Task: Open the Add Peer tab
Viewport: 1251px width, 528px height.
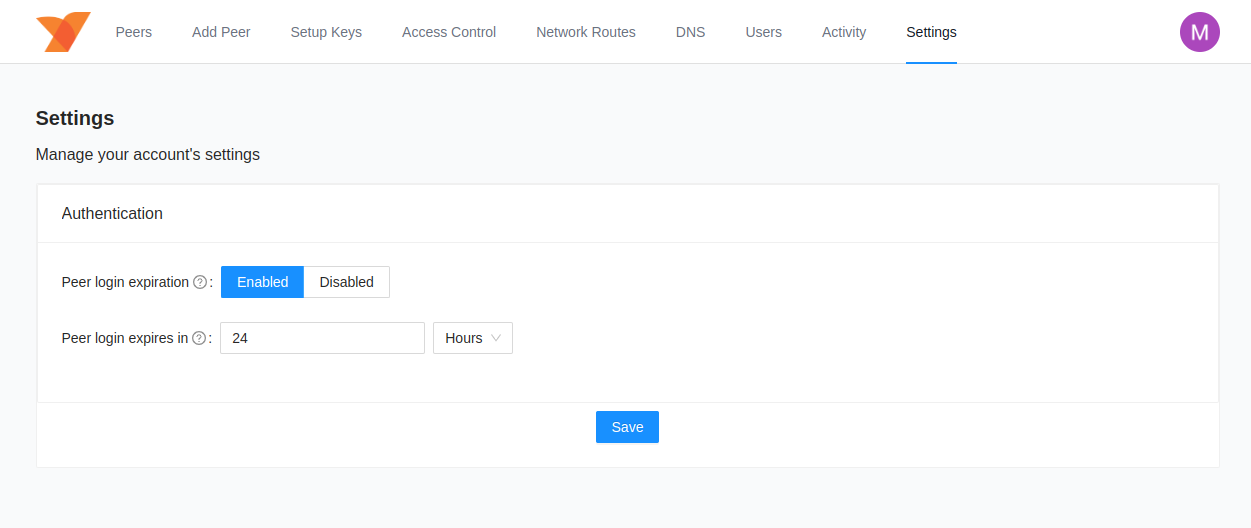Action: pyautogui.click(x=221, y=32)
